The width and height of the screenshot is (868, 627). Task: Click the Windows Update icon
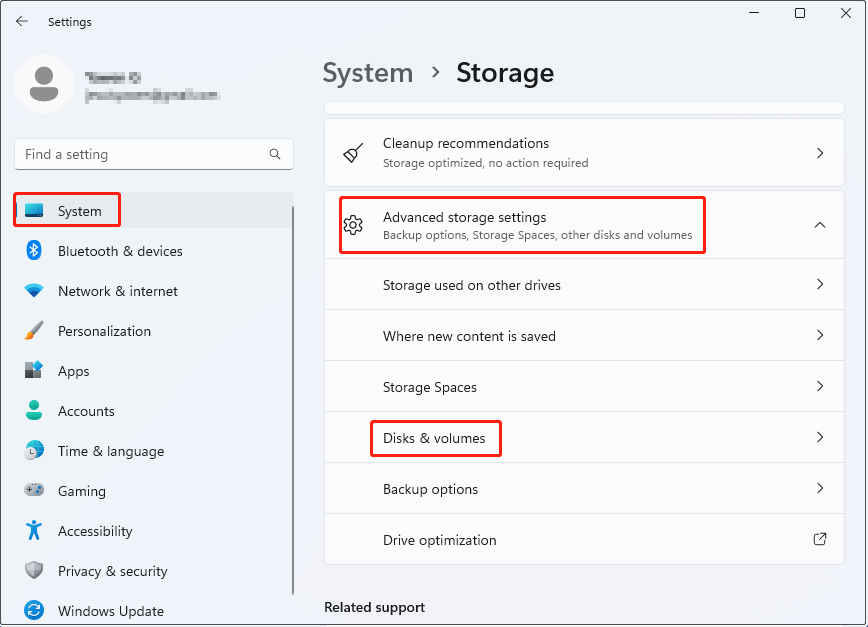point(34,611)
